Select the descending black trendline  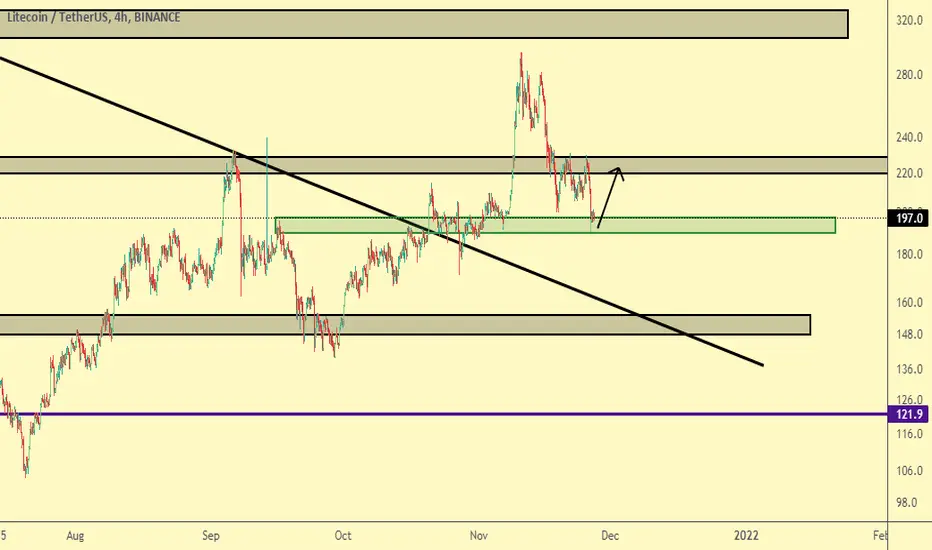[x=381, y=211]
